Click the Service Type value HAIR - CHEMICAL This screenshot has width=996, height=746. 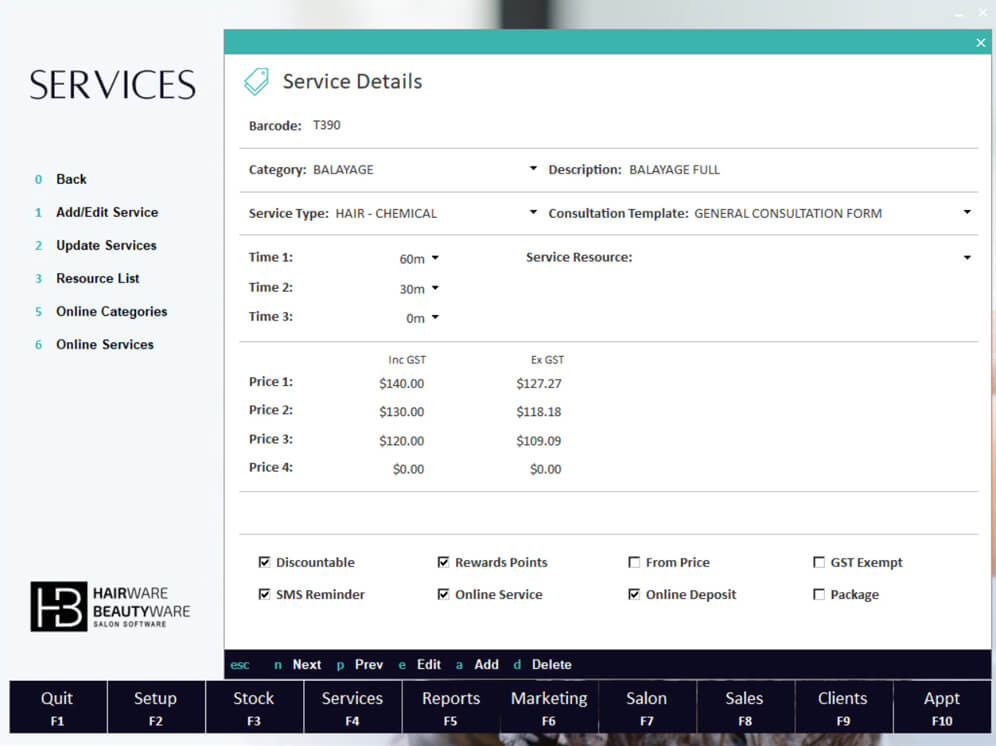tap(386, 214)
